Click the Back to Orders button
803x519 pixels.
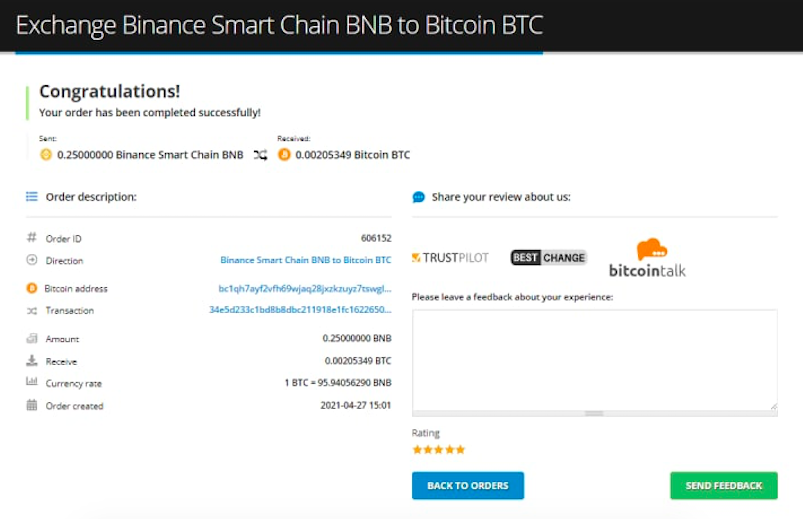coord(468,485)
